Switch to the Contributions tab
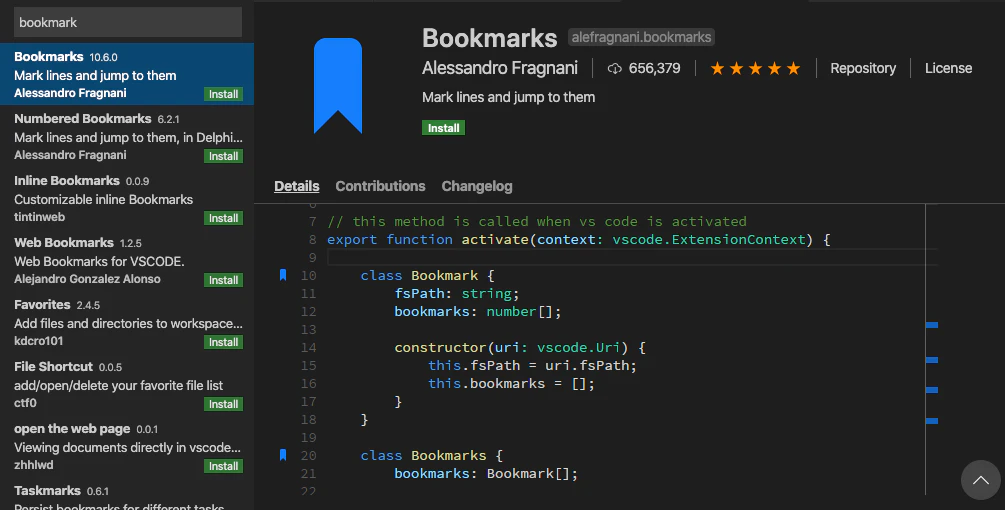This screenshot has width=1005, height=510. pos(380,186)
